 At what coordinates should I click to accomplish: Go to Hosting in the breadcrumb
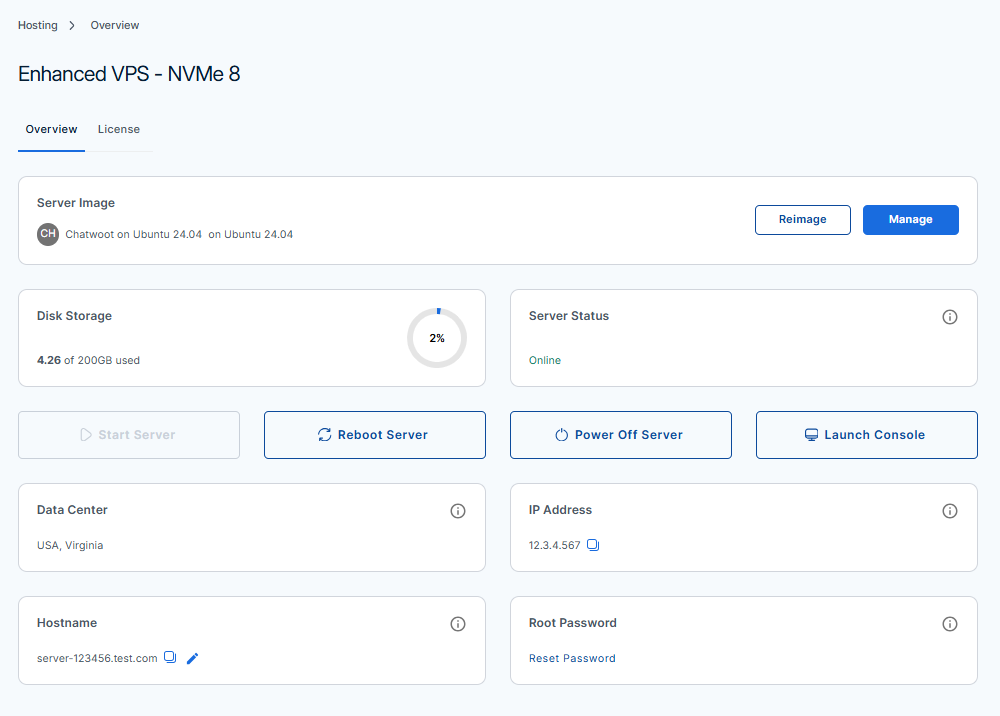38,25
